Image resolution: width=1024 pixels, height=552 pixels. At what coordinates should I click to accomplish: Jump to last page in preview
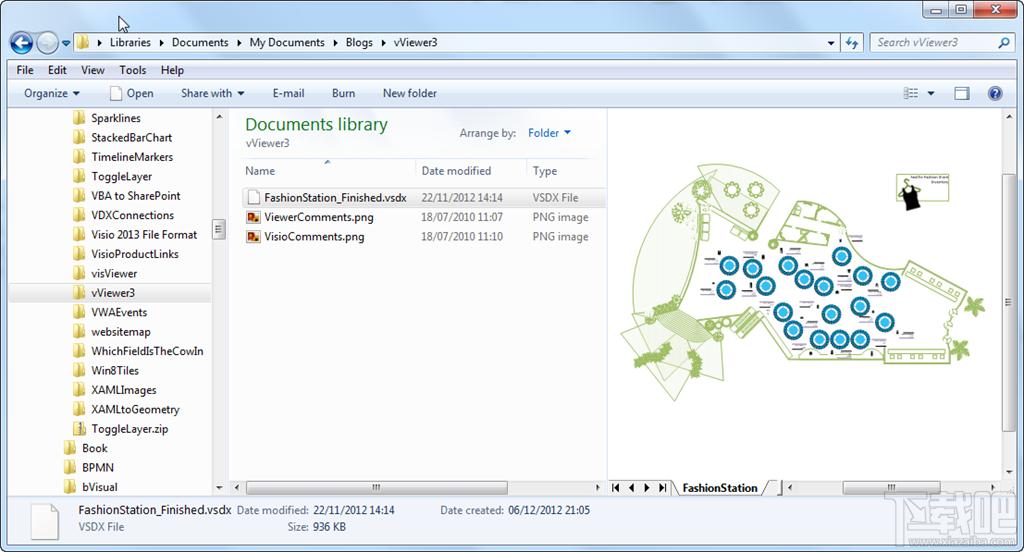[662, 487]
